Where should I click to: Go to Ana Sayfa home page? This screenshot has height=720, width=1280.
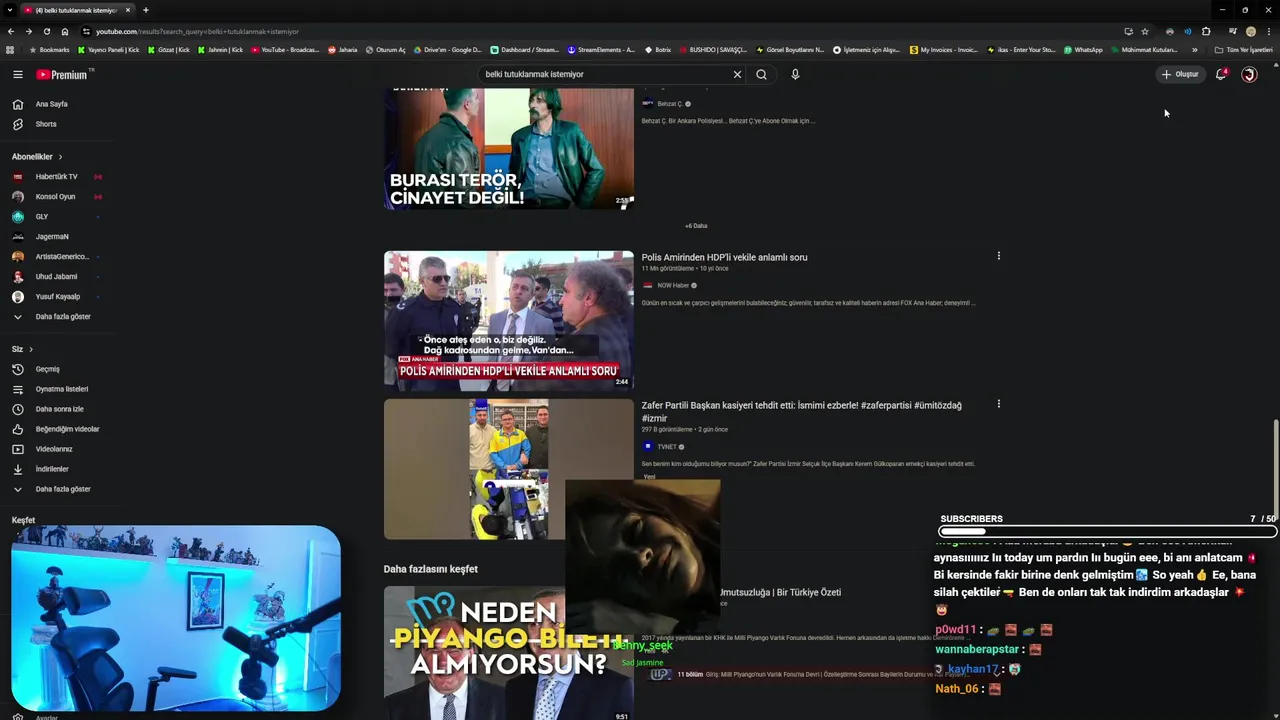[52, 104]
